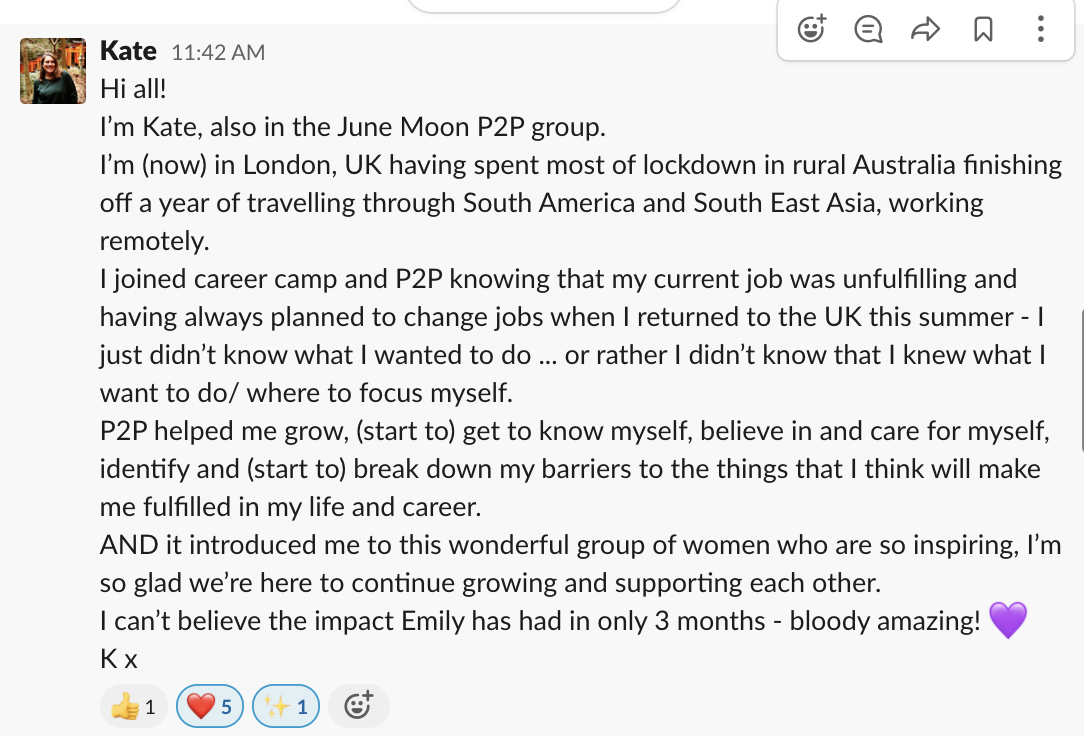This screenshot has width=1084, height=736.
Task: Remove your red heart reaction
Action: pyautogui.click(x=209, y=707)
